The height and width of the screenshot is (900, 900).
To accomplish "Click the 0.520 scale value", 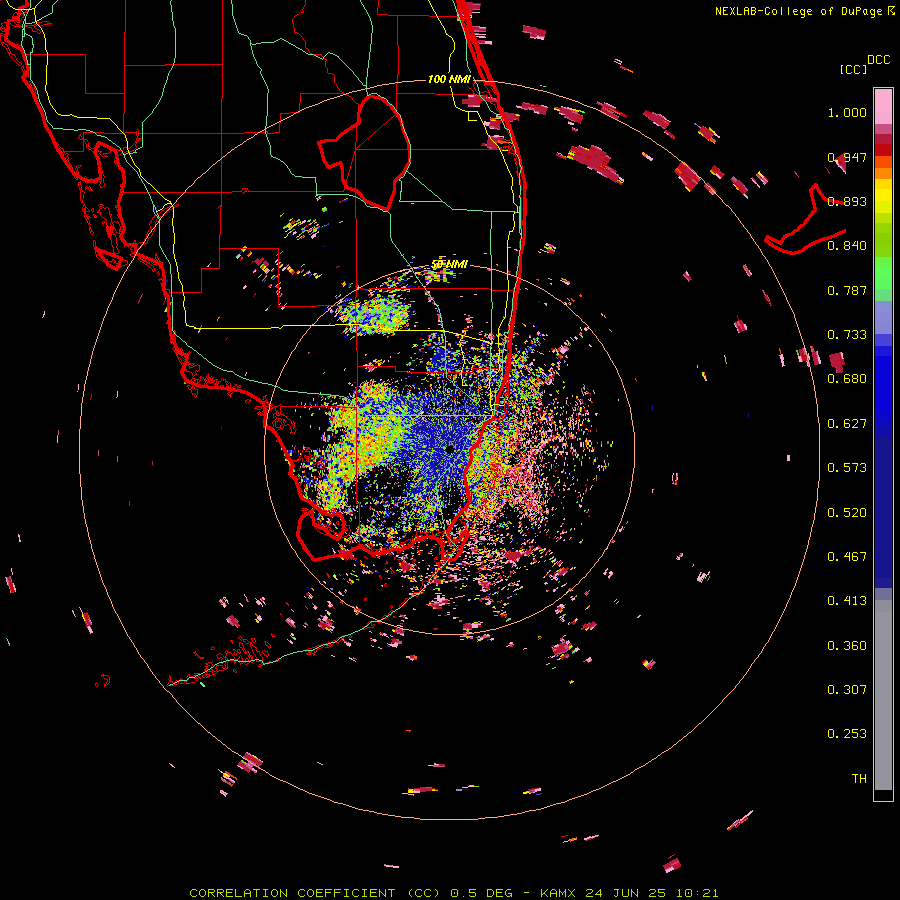I will [847, 513].
